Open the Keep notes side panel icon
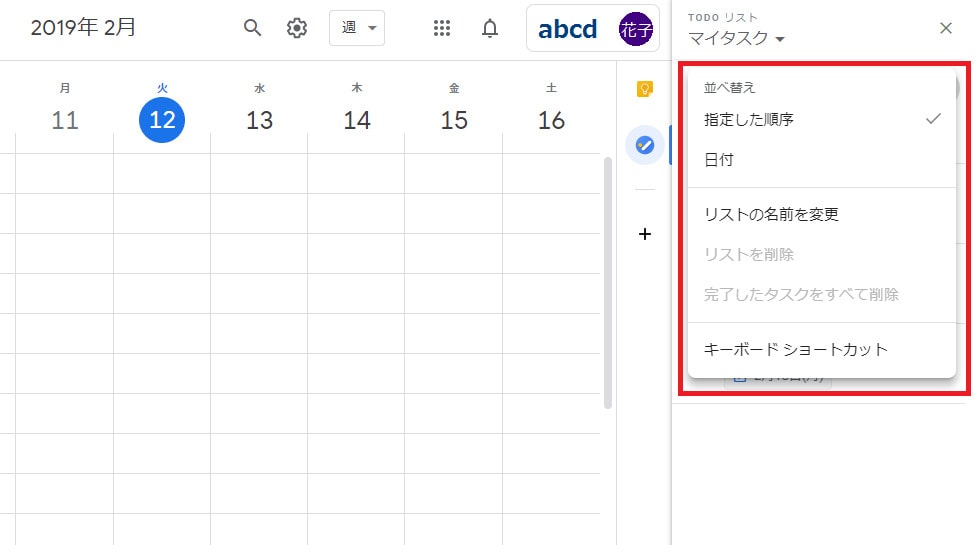 point(645,89)
